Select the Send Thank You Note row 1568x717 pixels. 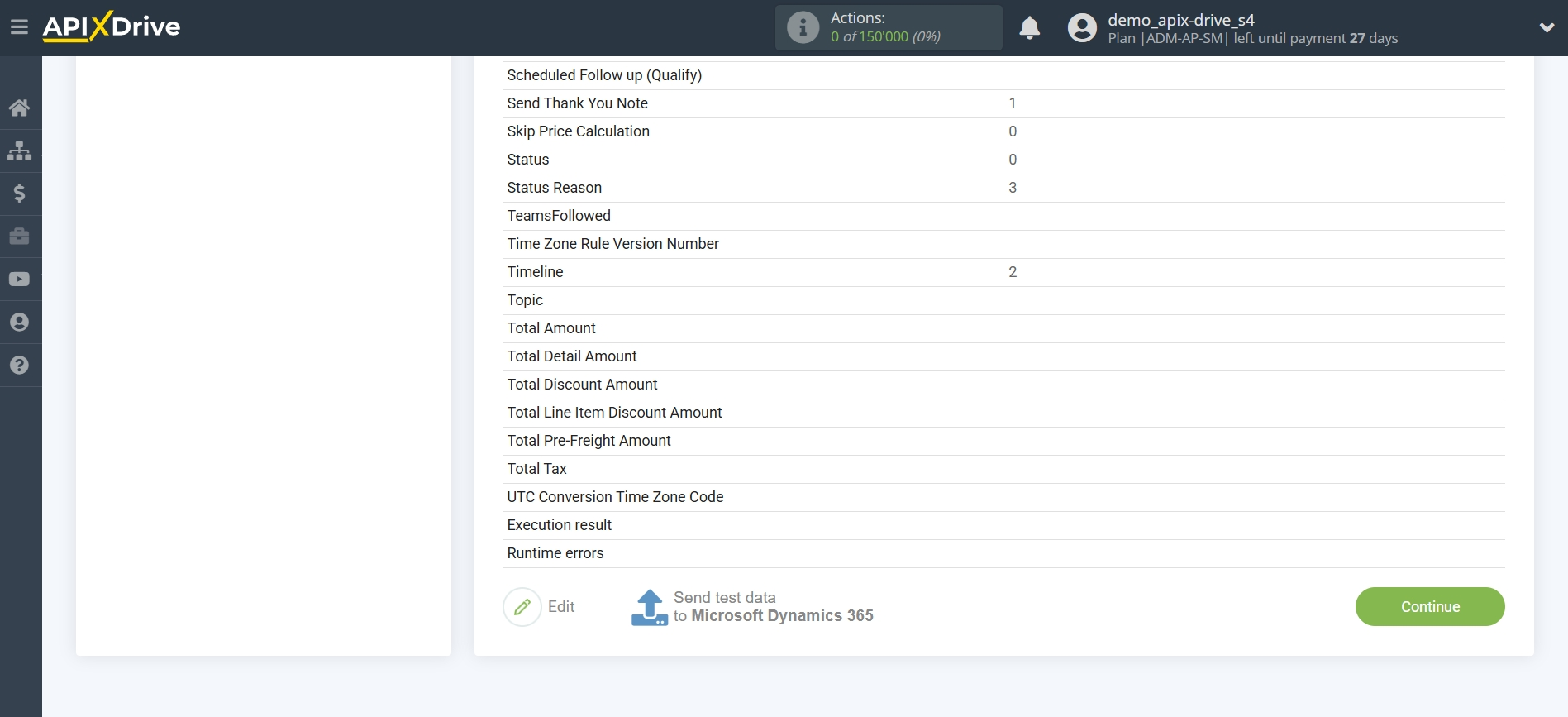pyautogui.click(x=1003, y=103)
